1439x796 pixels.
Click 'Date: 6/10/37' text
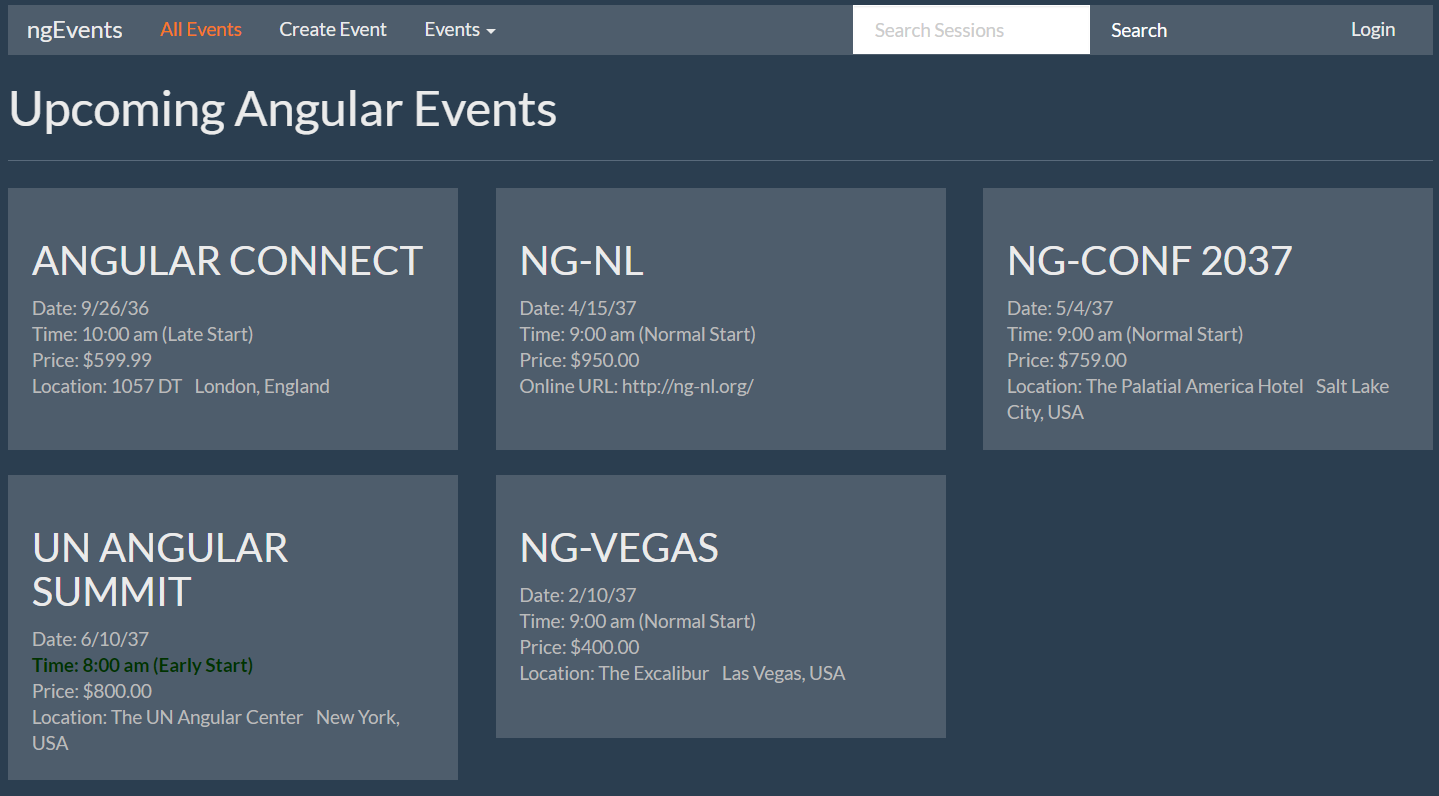[x=90, y=639]
